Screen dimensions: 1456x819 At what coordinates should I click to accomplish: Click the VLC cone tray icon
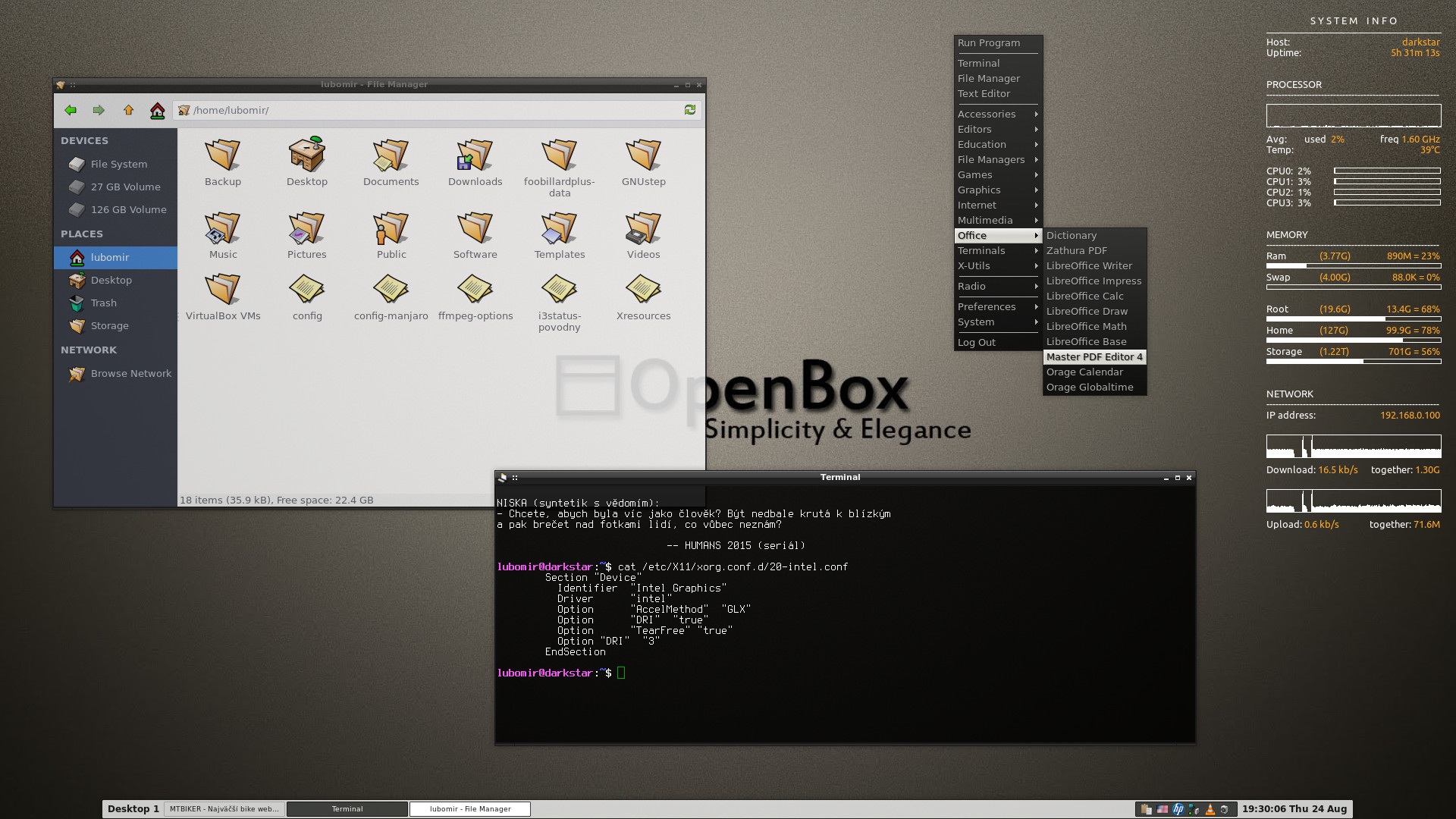1210,809
